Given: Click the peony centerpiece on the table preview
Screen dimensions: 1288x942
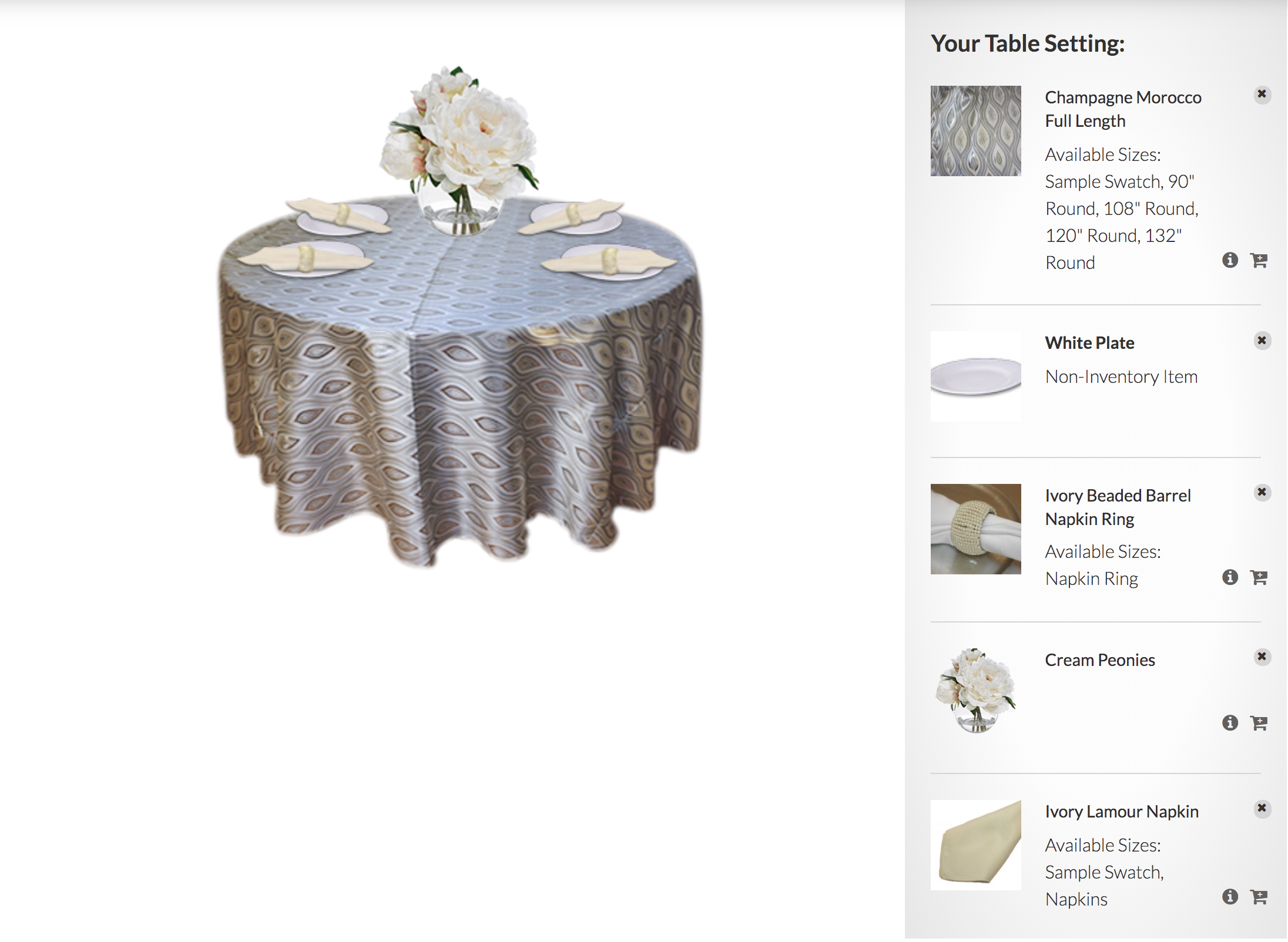Looking at the screenshot, I should click(459, 150).
